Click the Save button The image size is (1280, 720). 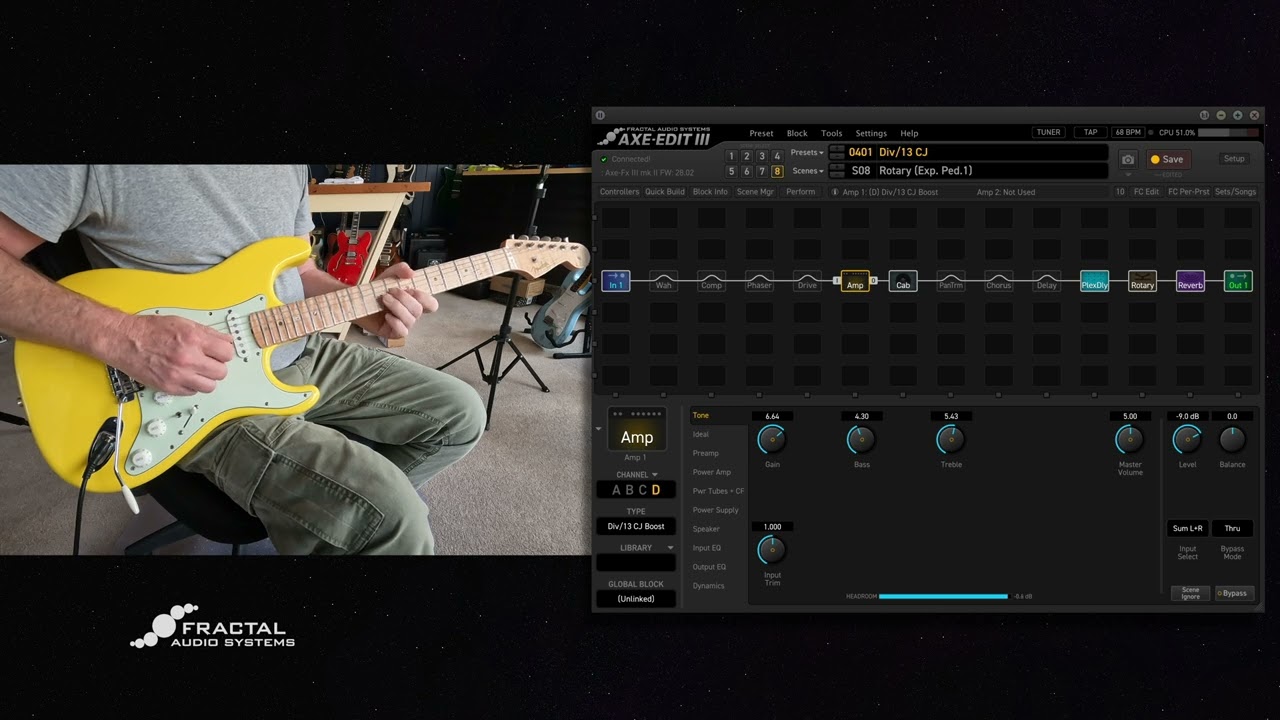coord(1167,159)
